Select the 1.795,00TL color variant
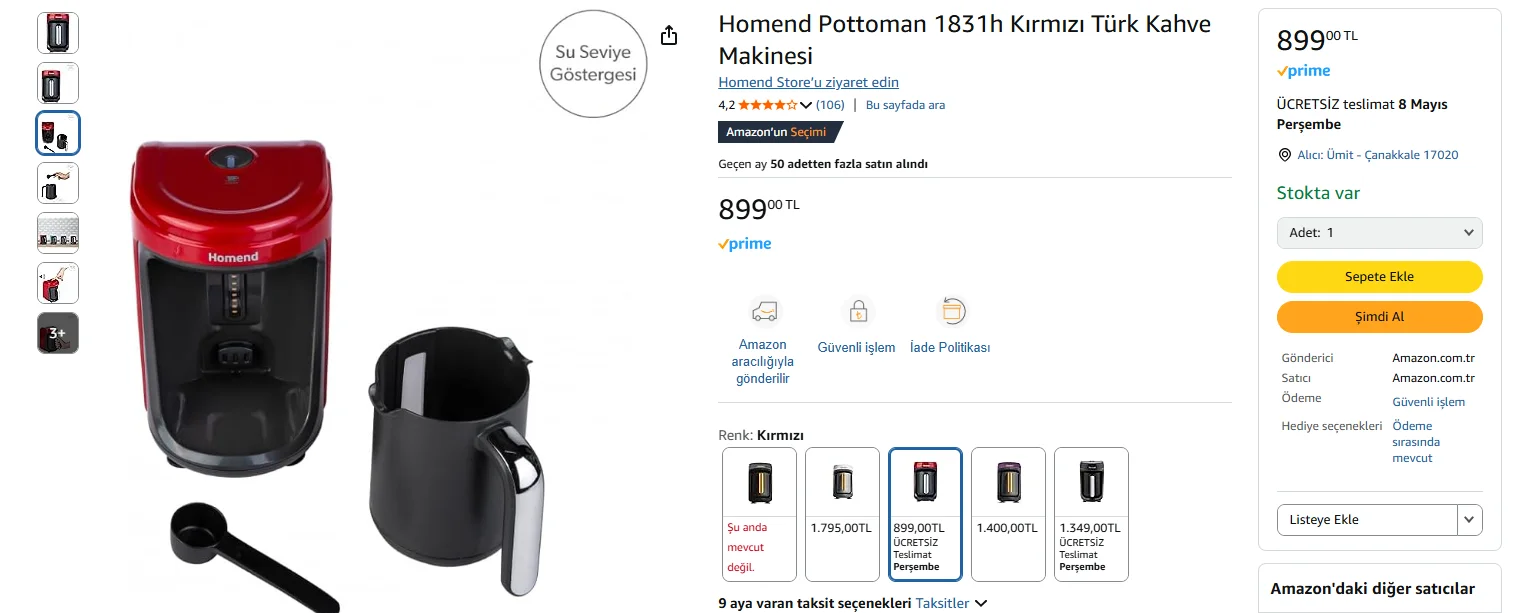1517x613 pixels. (842, 514)
